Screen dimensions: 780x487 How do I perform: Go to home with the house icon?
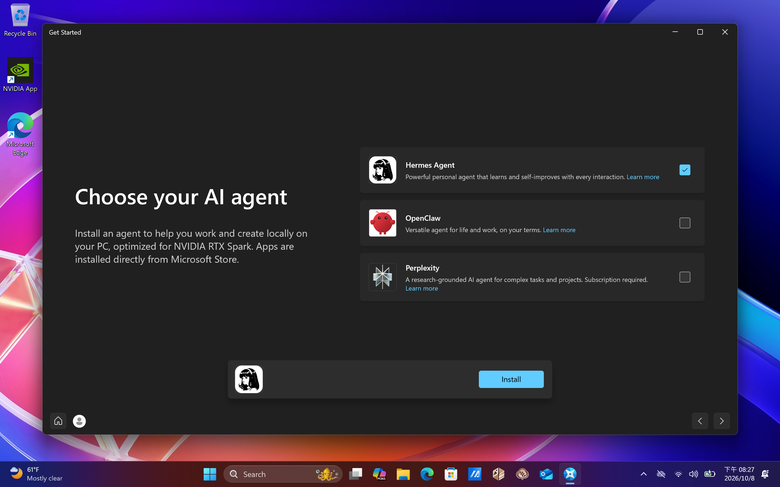(x=58, y=421)
